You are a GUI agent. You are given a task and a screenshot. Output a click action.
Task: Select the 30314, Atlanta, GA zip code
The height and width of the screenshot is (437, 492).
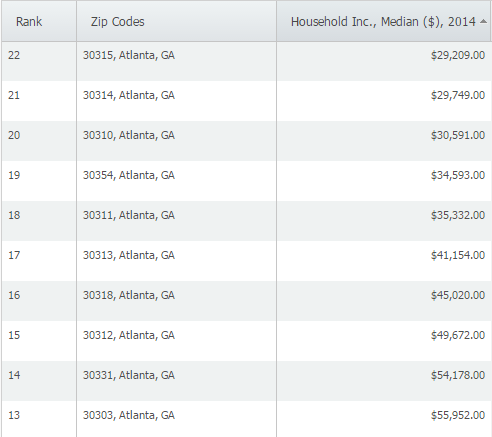(x=129, y=95)
